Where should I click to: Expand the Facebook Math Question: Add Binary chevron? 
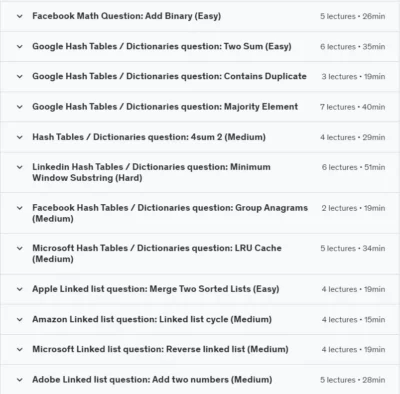coord(20,16)
